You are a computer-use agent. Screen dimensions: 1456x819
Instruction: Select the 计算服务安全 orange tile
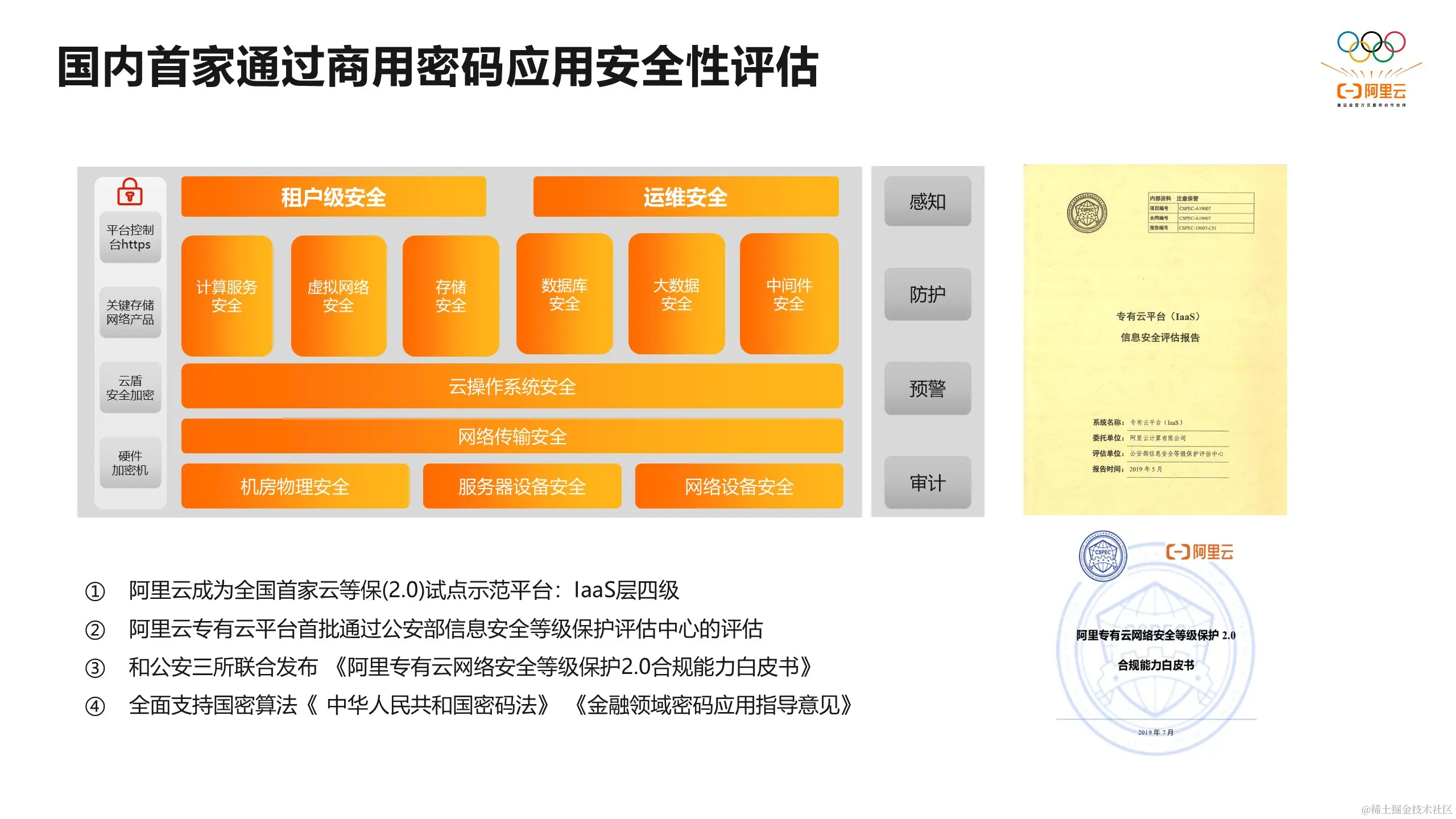click(x=226, y=296)
